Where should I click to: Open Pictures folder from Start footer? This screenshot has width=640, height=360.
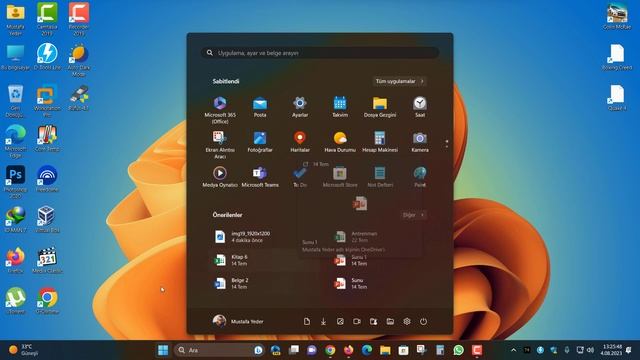(x=340, y=322)
